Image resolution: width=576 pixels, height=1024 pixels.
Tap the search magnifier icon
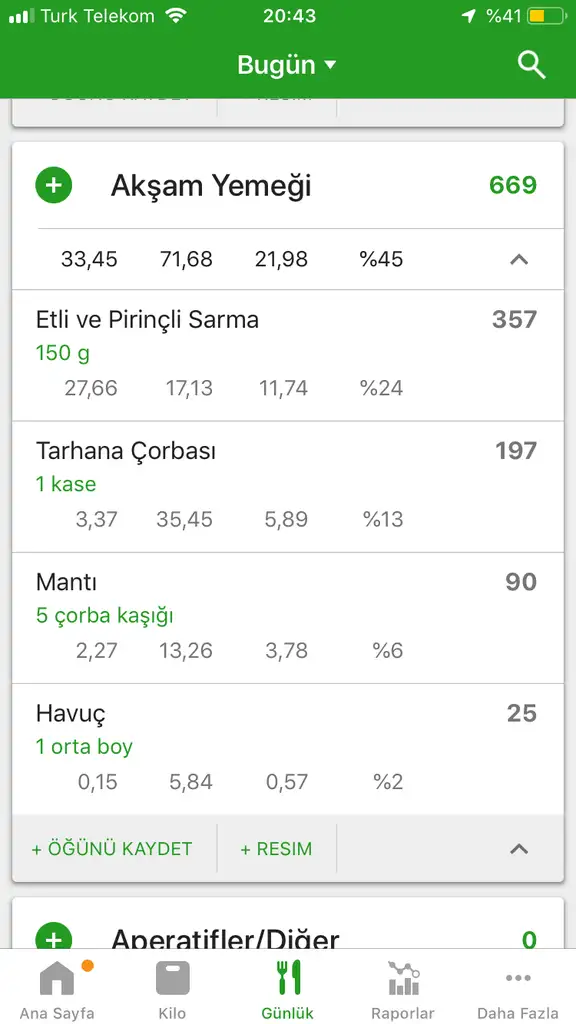531,65
